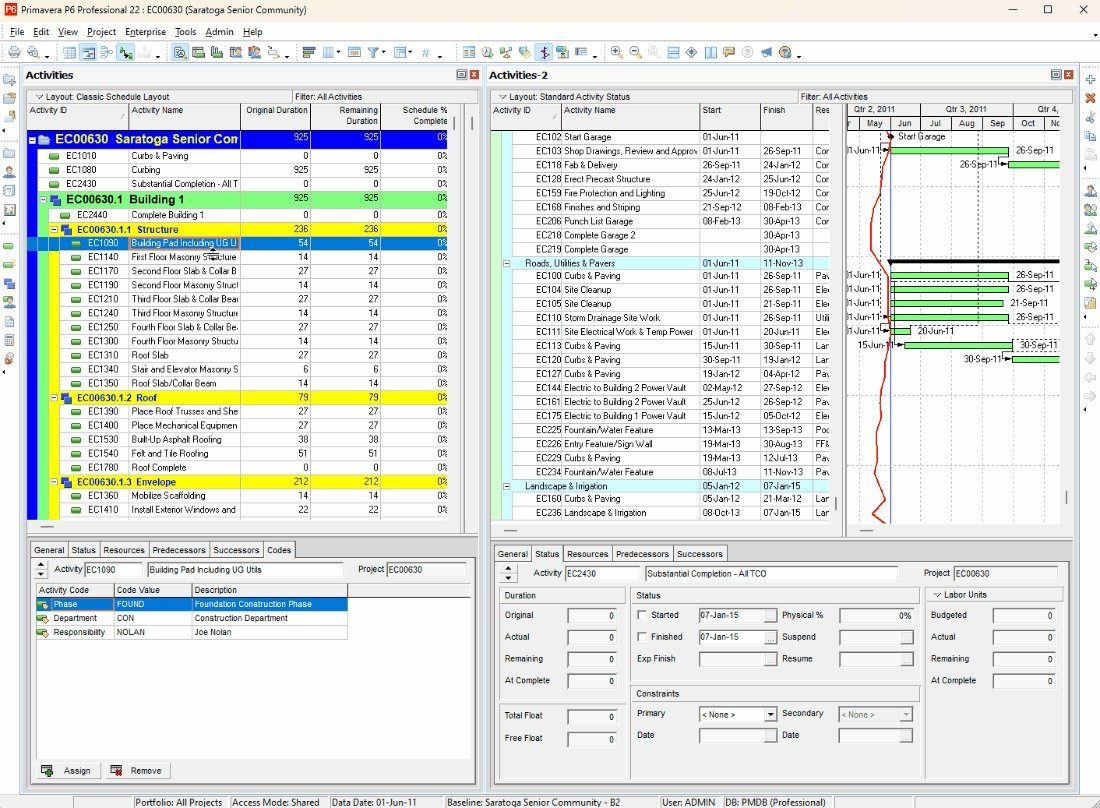Open the Timescale toolbar icon
This screenshot has height=808, width=1100.
point(354,53)
